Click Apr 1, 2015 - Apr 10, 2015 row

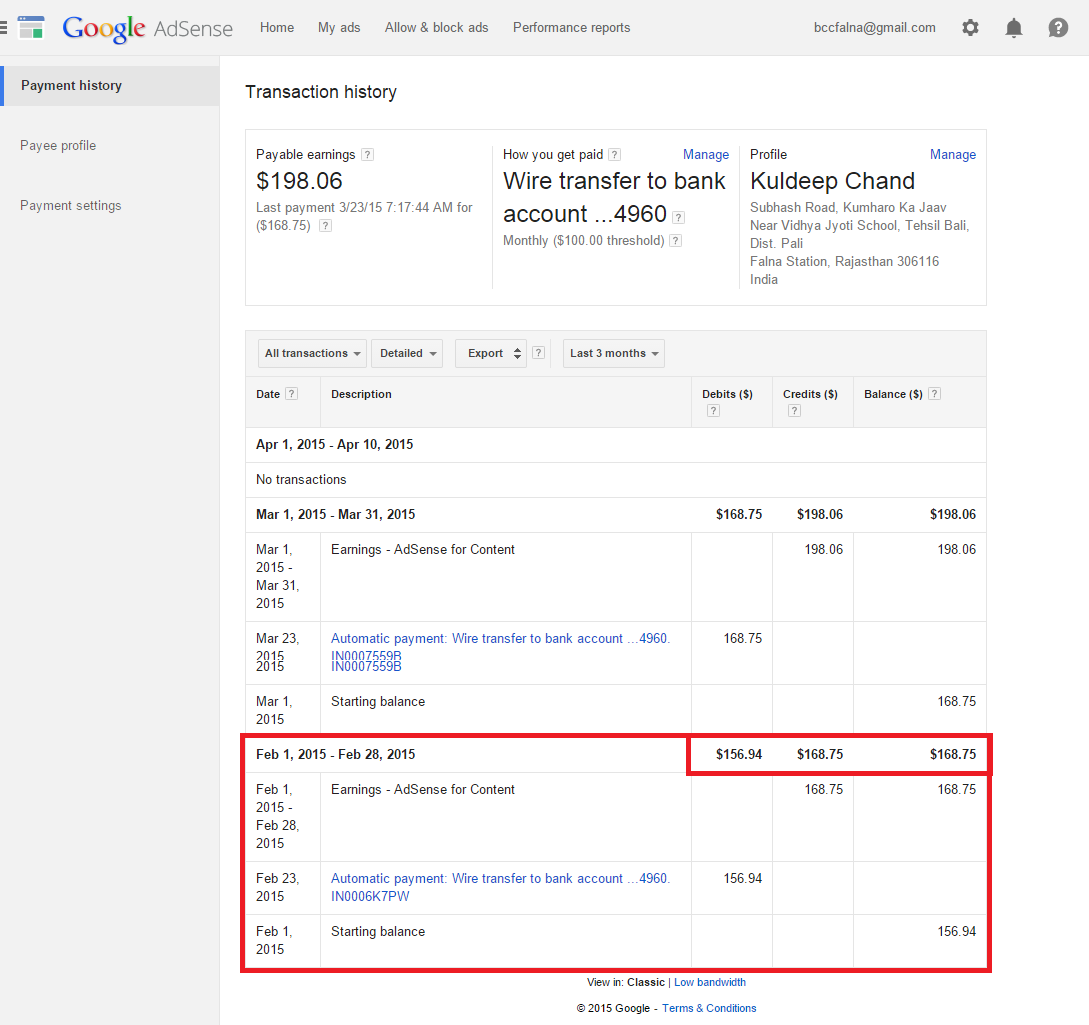pos(615,445)
